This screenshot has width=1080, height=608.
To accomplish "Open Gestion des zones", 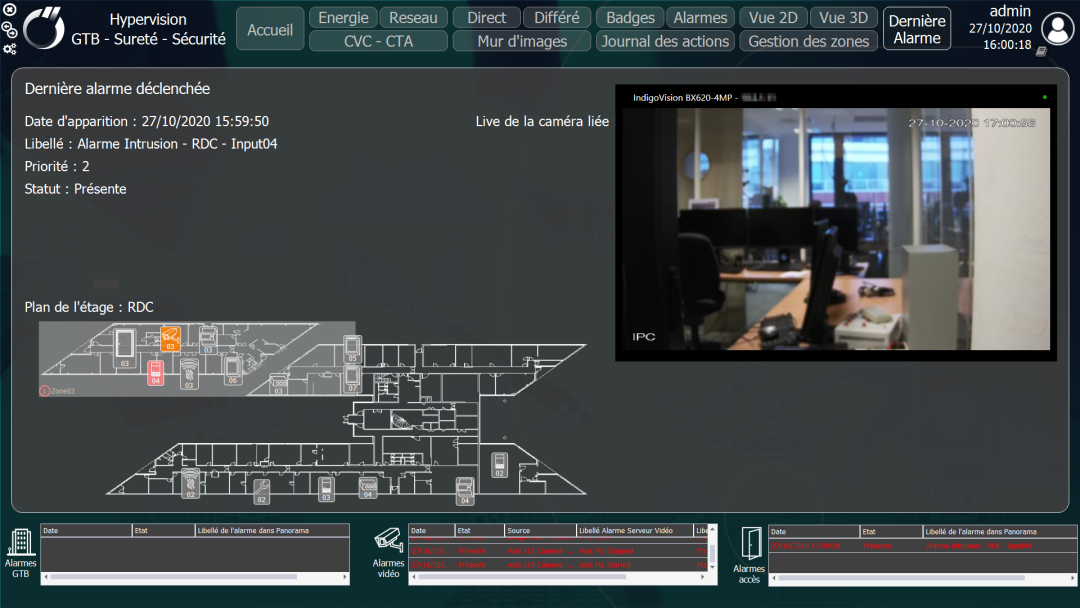I will tap(809, 41).
